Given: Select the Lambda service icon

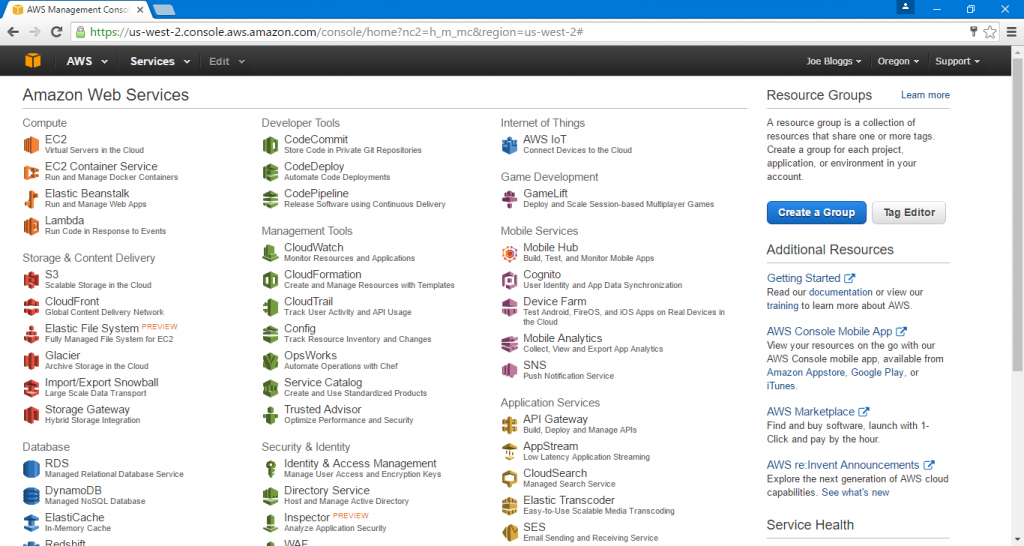Looking at the screenshot, I should [x=31, y=226].
